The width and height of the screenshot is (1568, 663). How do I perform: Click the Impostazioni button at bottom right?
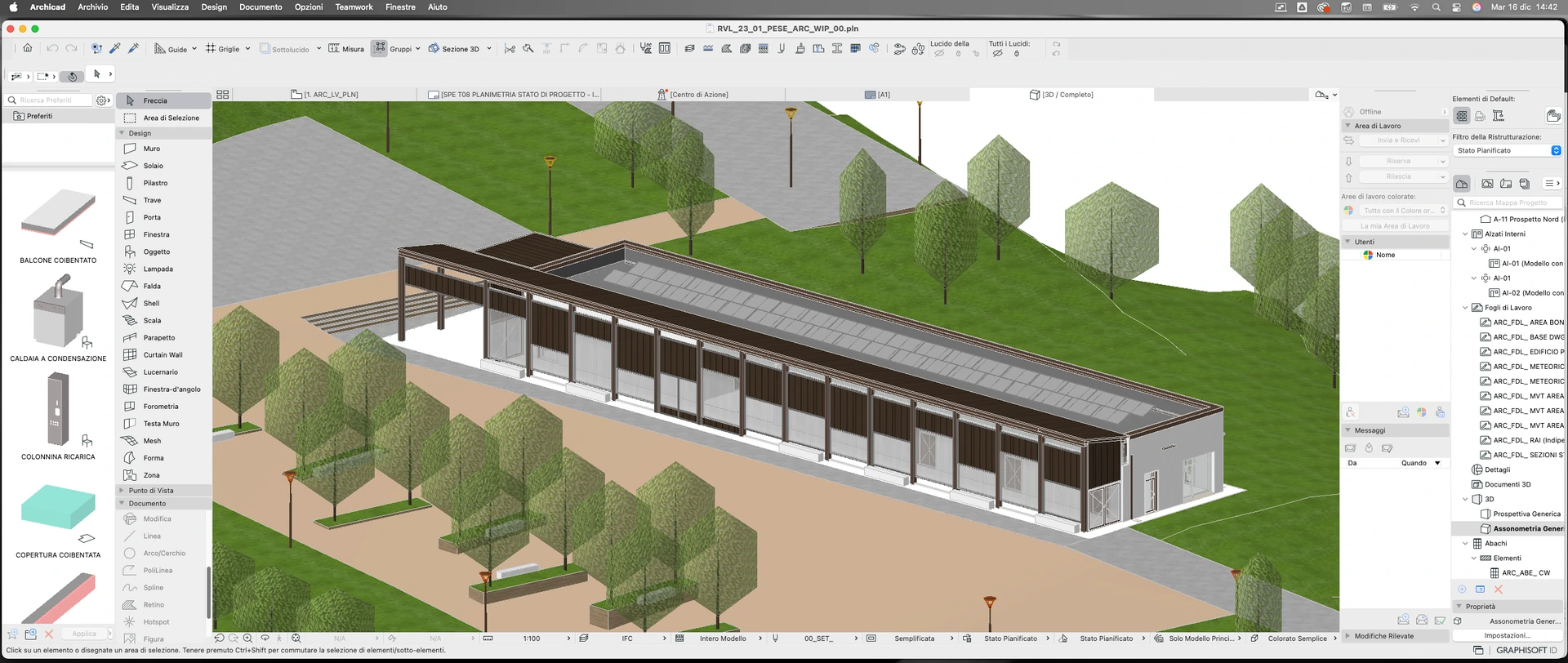point(1507,635)
